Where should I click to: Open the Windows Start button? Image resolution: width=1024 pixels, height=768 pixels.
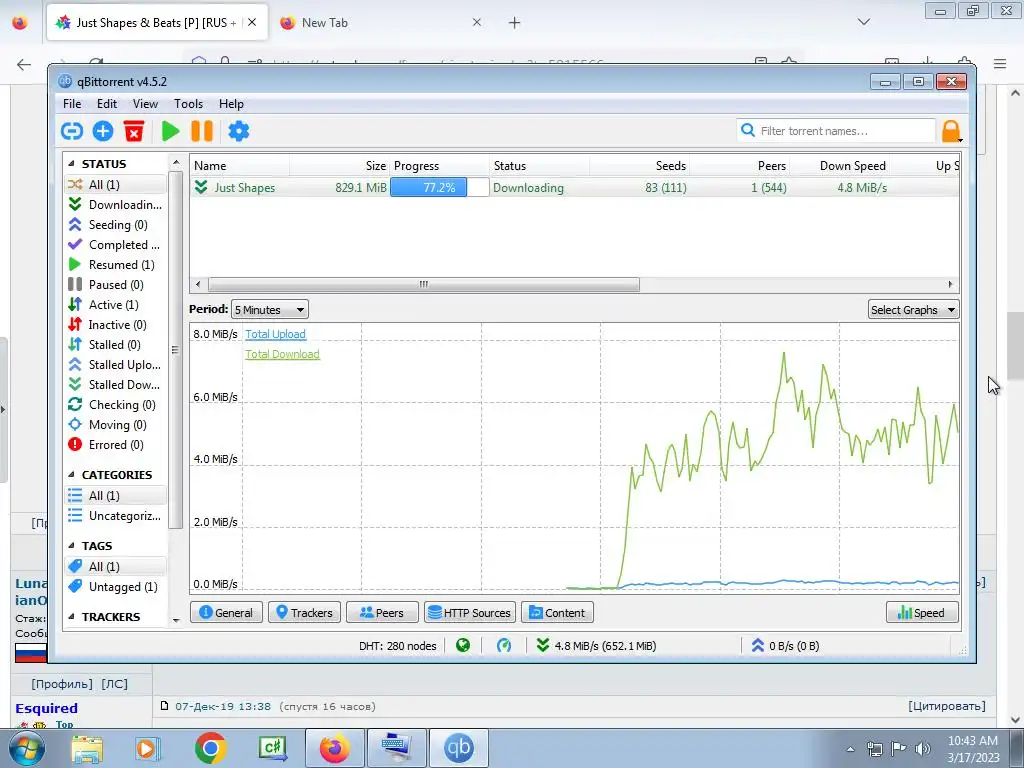(x=25, y=748)
